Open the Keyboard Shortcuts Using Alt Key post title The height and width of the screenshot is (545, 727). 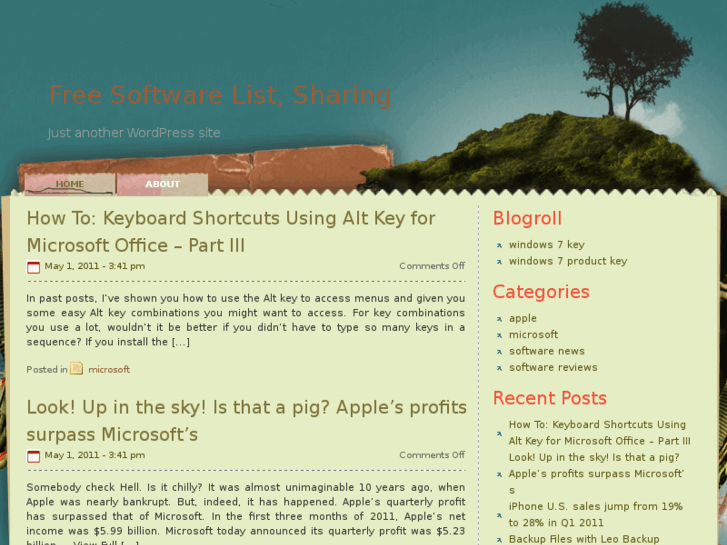pyautogui.click(x=231, y=232)
